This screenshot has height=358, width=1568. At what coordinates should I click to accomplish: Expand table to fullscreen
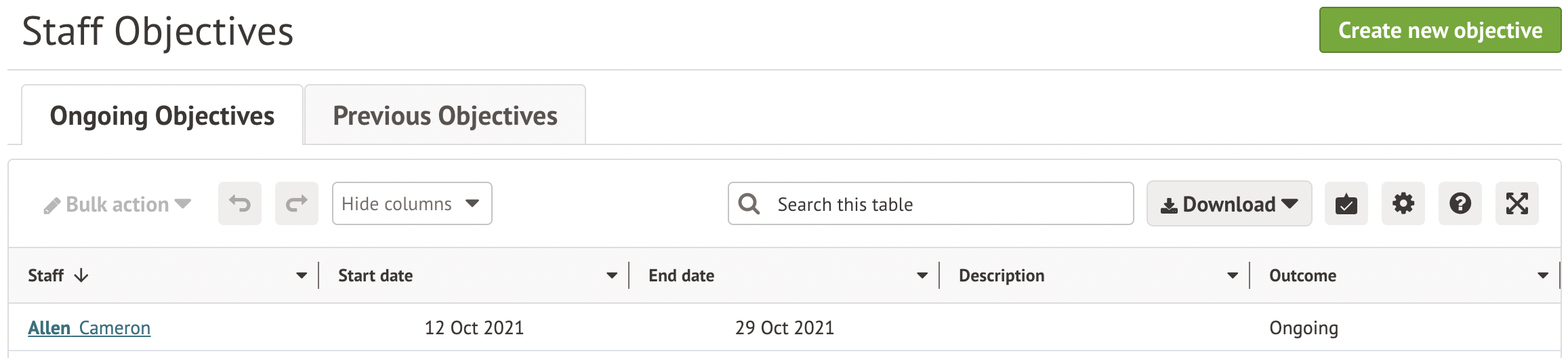pyautogui.click(x=1517, y=203)
